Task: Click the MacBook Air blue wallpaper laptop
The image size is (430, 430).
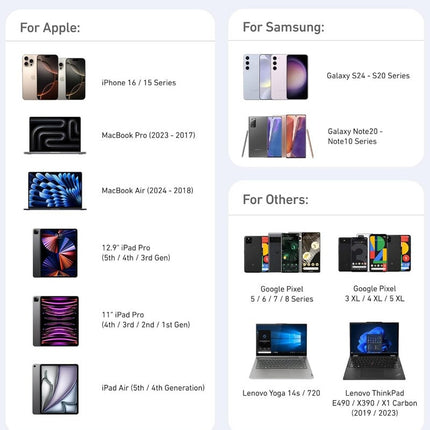Action: [x=55, y=191]
